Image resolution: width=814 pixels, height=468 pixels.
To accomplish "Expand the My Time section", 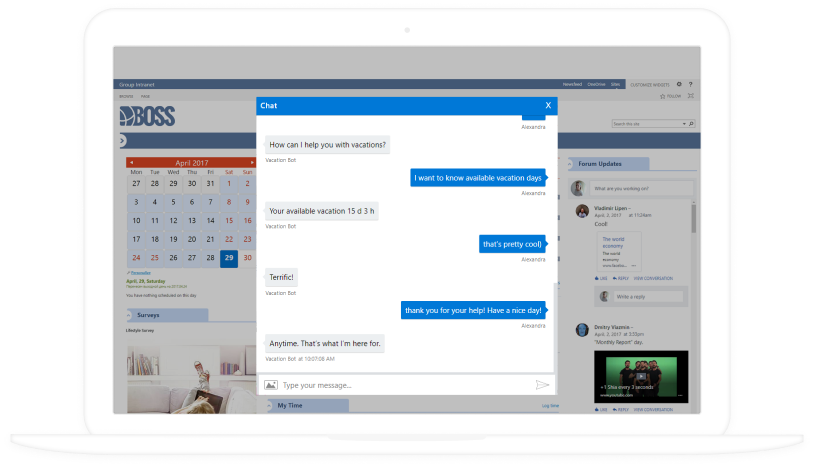I will [270, 406].
